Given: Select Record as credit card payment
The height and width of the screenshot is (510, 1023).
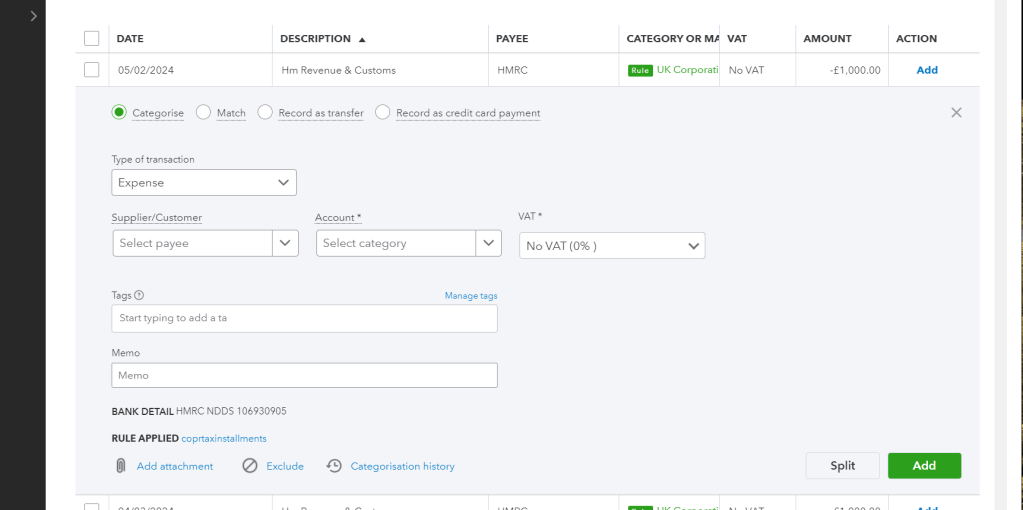Looking at the screenshot, I should pos(383,112).
